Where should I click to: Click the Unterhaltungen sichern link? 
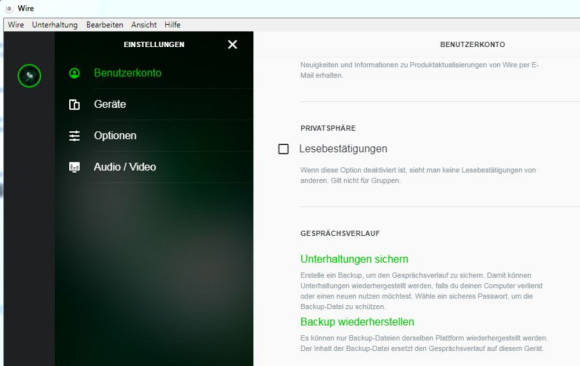point(354,259)
